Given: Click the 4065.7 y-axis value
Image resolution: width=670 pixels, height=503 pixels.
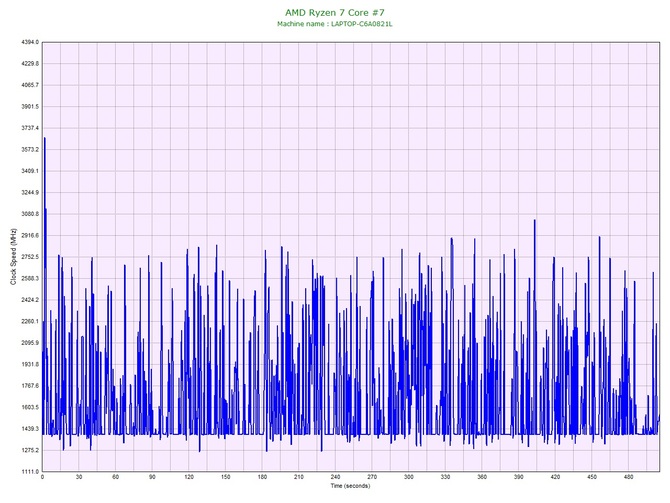Looking at the screenshot, I should [x=30, y=85].
